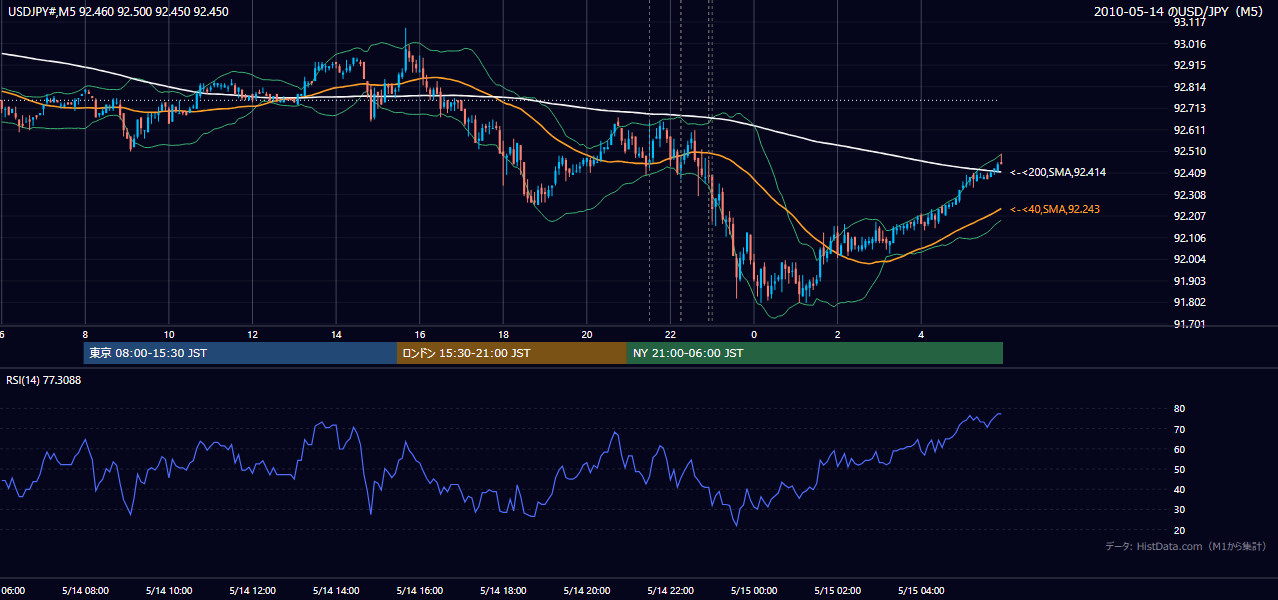This screenshot has width=1278, height=600.
Task: Click the bottom date label 5/14 14:00
Action: [336, 591]
